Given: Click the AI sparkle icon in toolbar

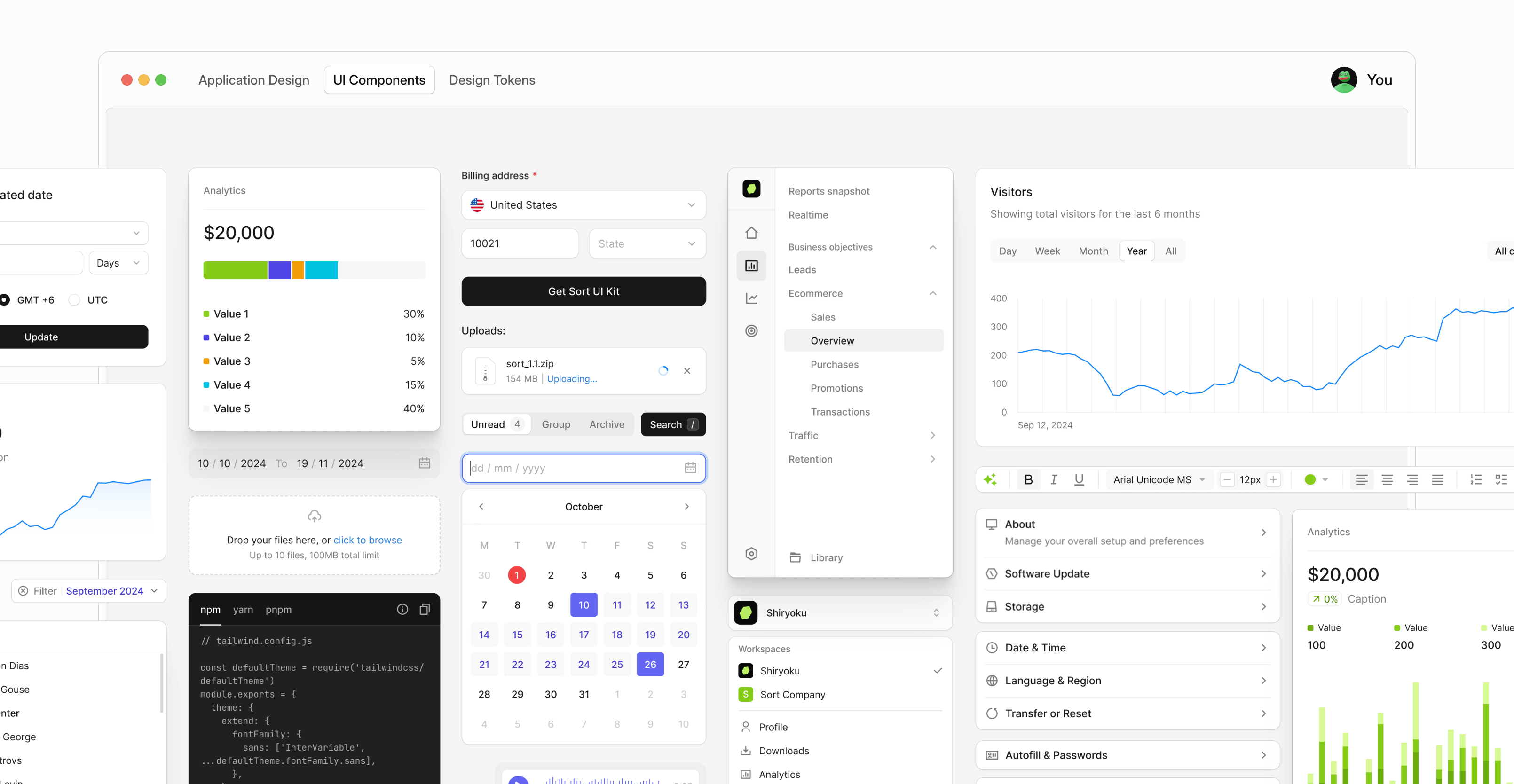Looking at the screenshot, I should (x=990, y=479).
